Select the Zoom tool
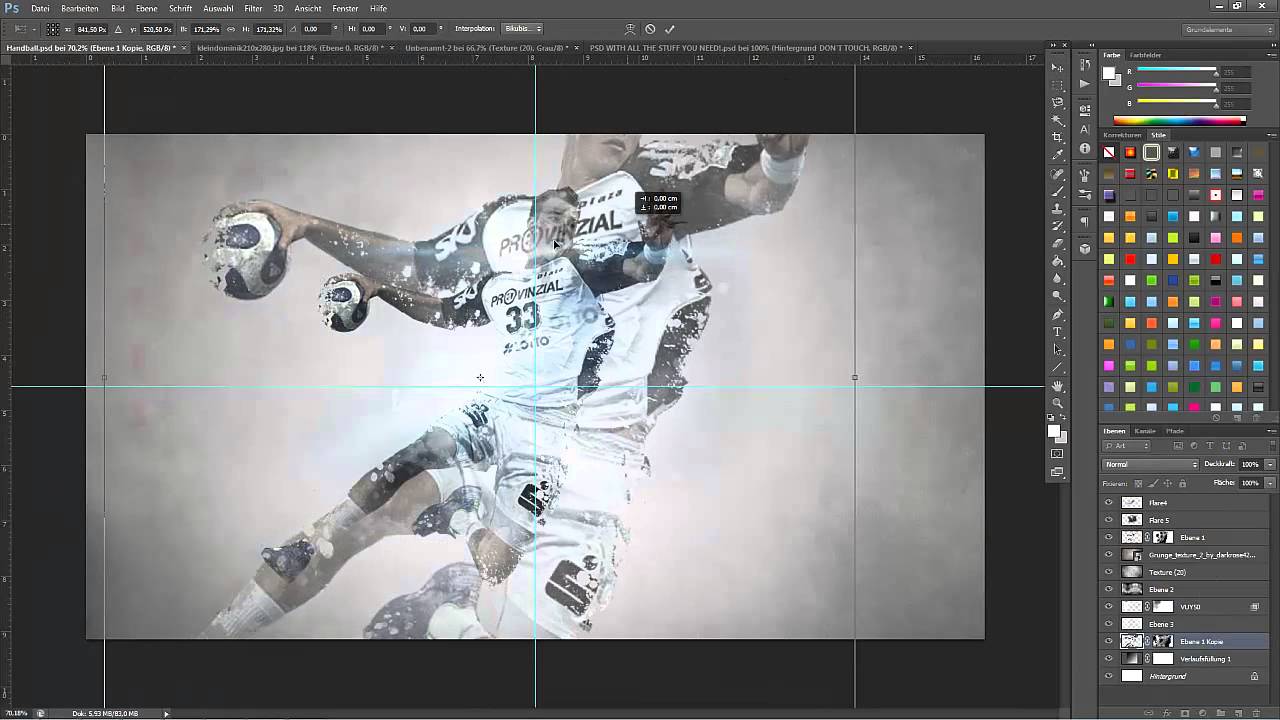1280x720 pixels. (1058, 404)
